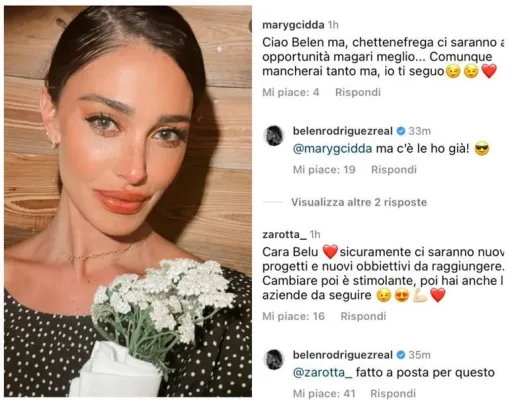
Task: Click red heart in marygcidda's comment
Action: pos(489,71)
